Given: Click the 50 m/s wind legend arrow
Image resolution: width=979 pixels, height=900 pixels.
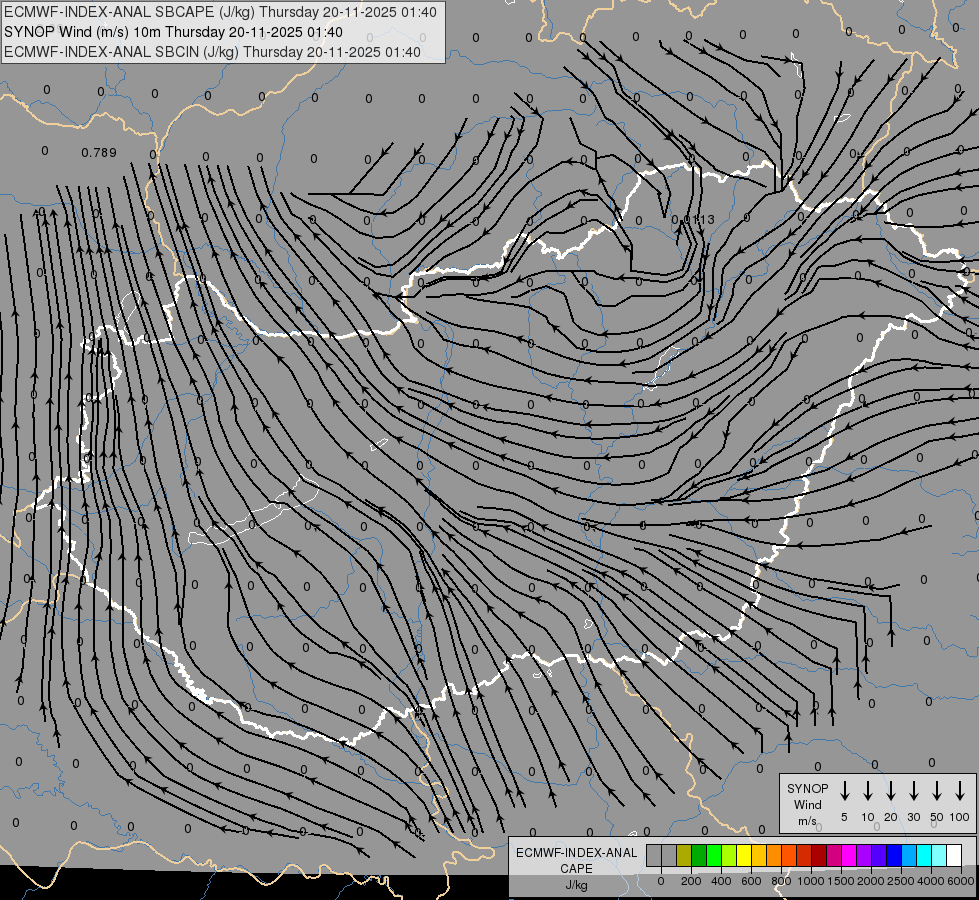Looking at the screenshot, I should coord(937,790).
